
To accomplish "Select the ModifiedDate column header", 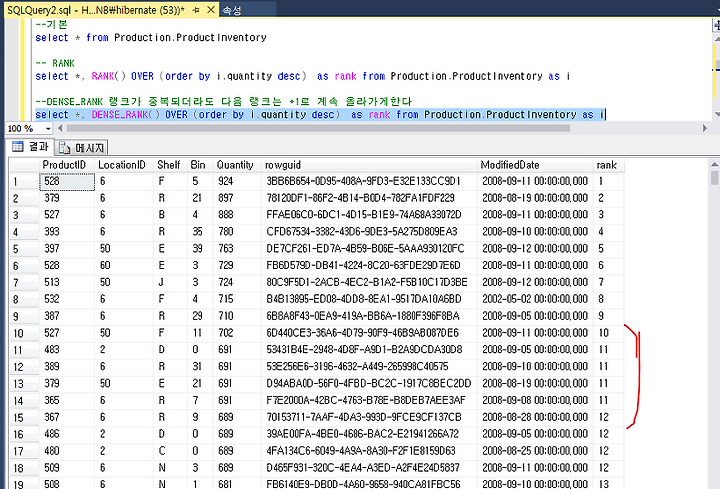I will tap(535, 165).
